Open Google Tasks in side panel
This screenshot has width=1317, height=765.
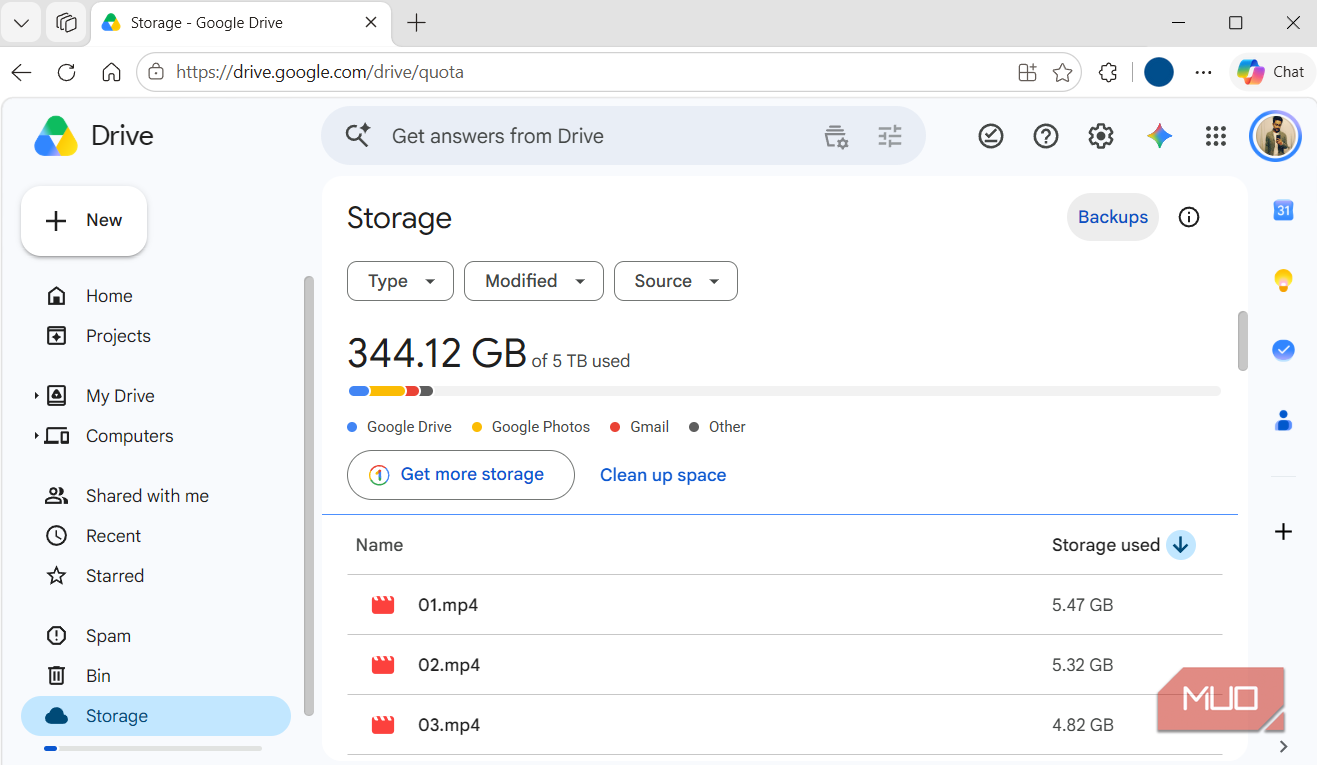point(1284,350)
